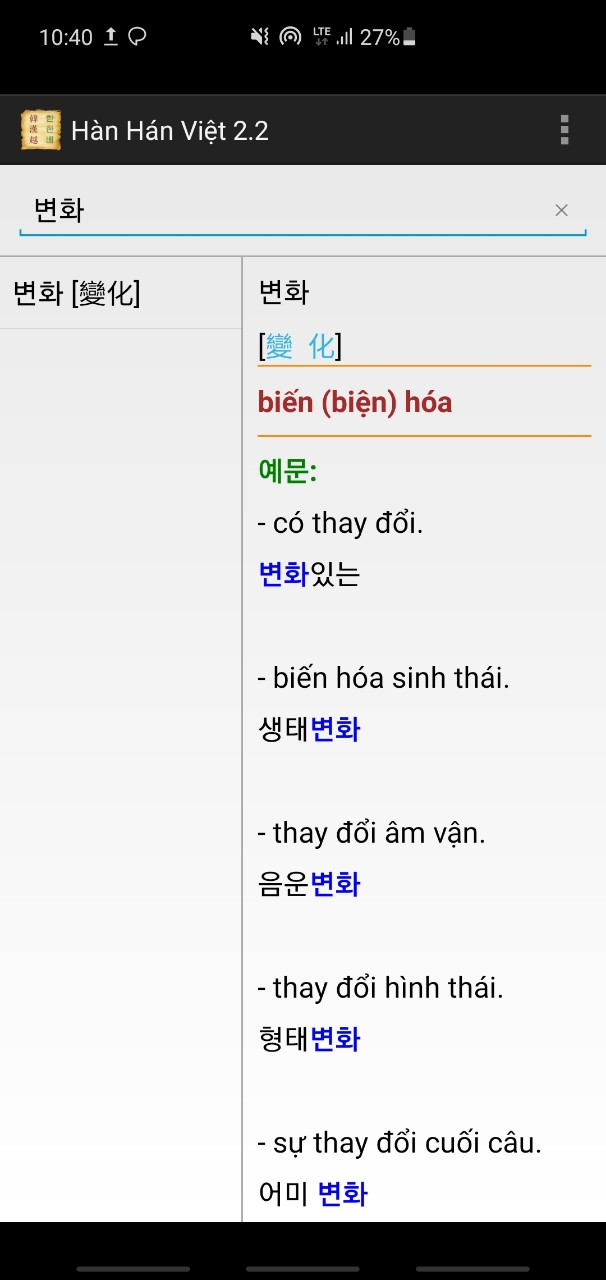
Task: Tap the battery level icon
Action: 408,33
